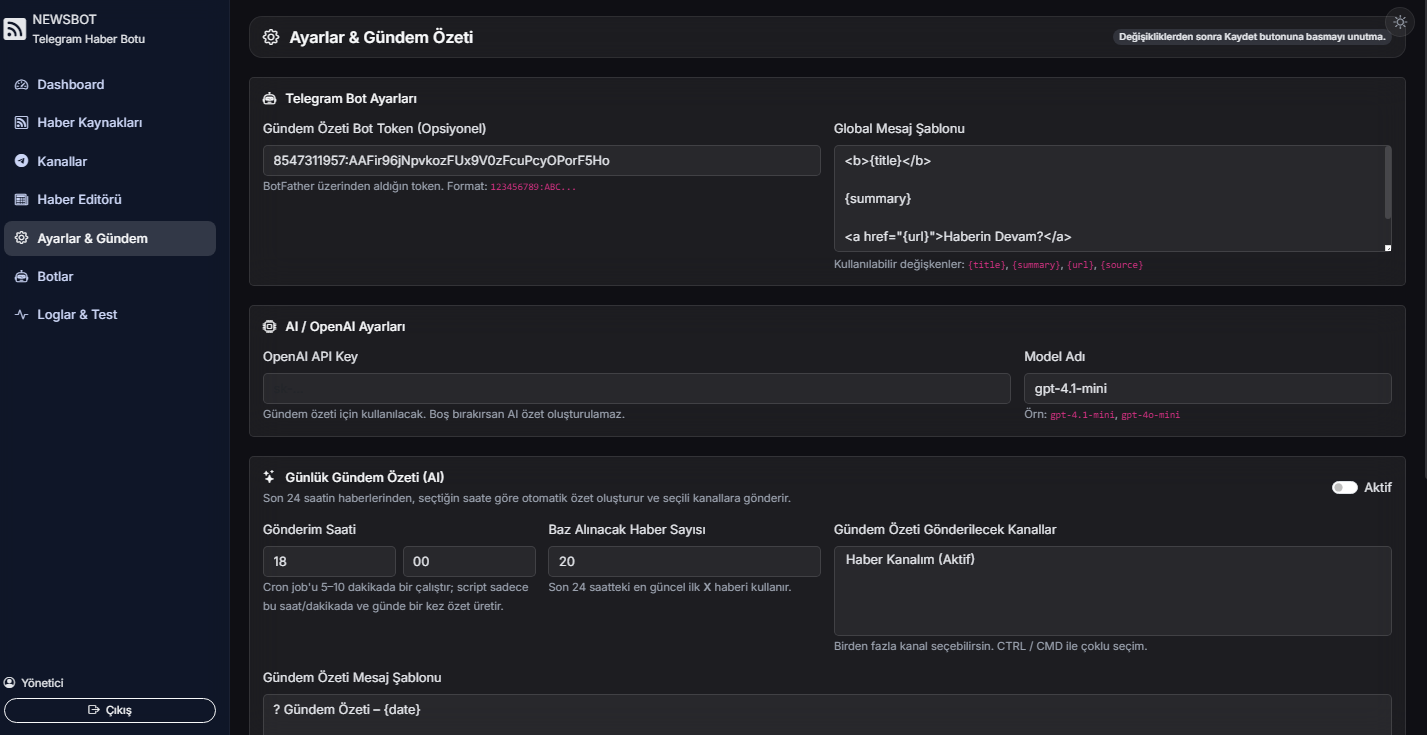The height and width of the screenshot is (735, 1427).
Task: Click the Botlar robot icon
Action: pyautogui.click(x=21, y=277)
